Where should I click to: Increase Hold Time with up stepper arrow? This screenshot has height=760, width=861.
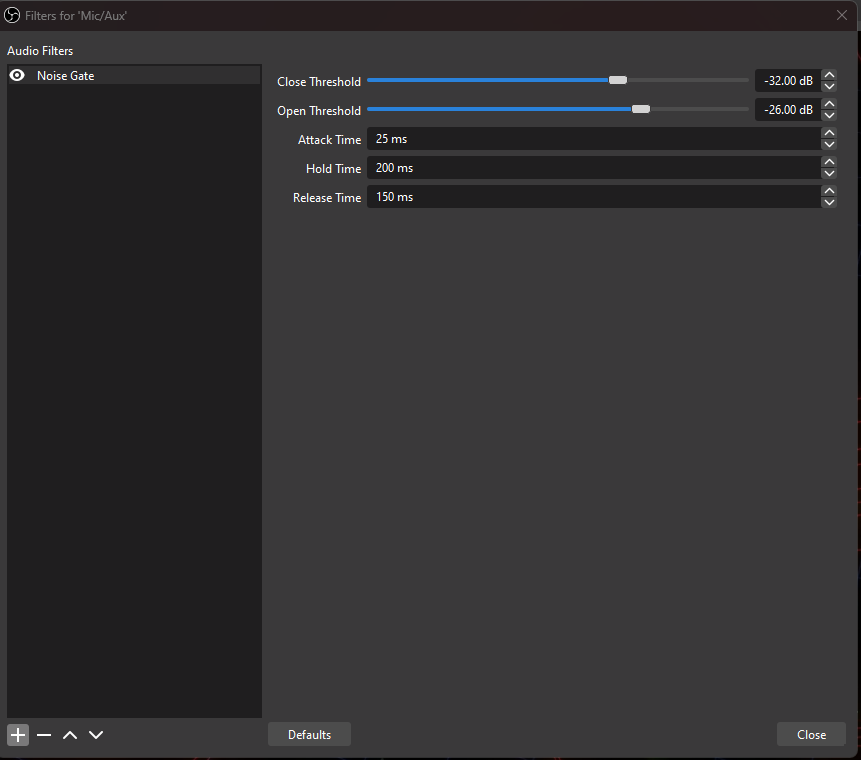[829, 163]
